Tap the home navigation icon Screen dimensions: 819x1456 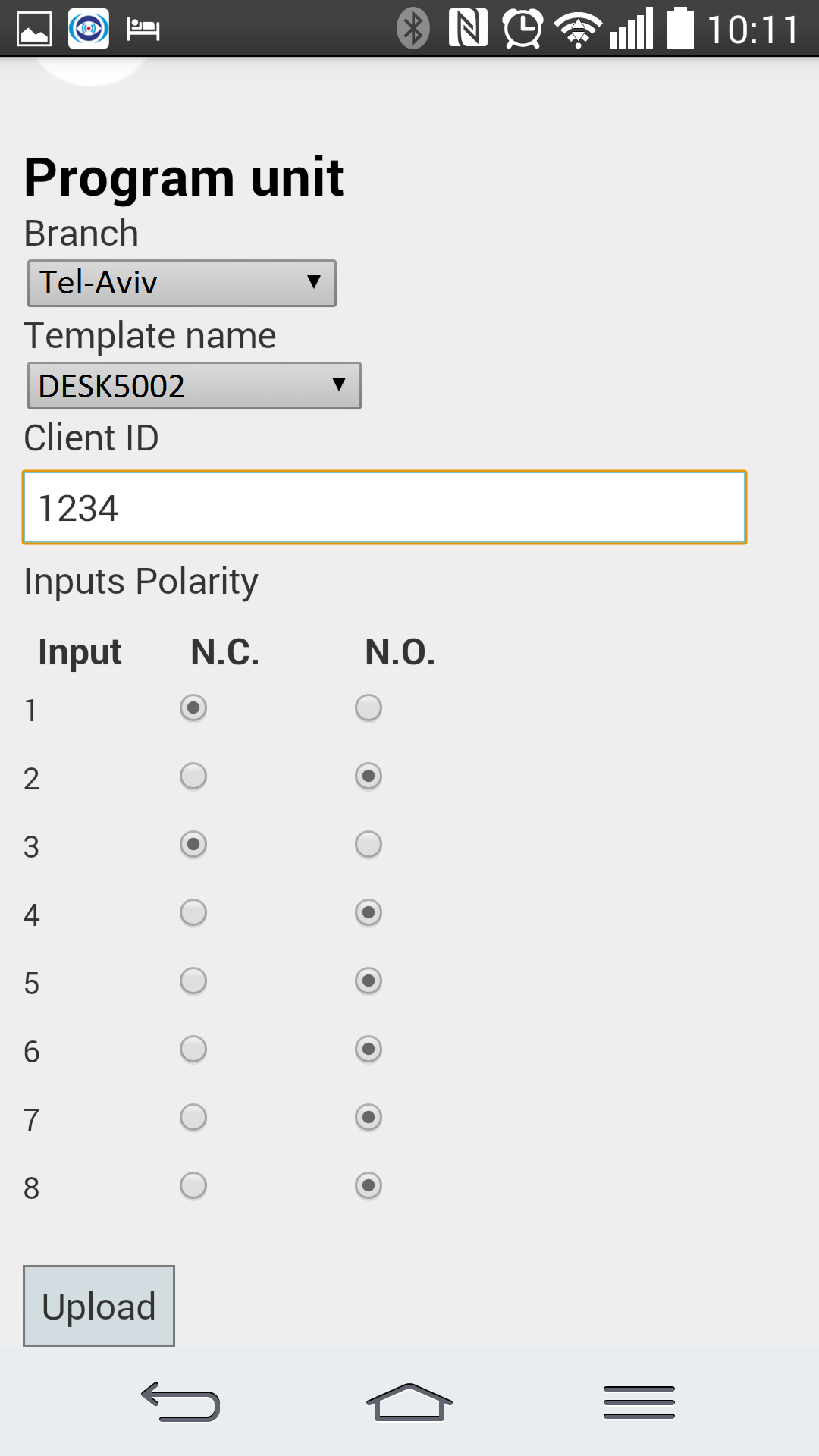point(409,1401)
